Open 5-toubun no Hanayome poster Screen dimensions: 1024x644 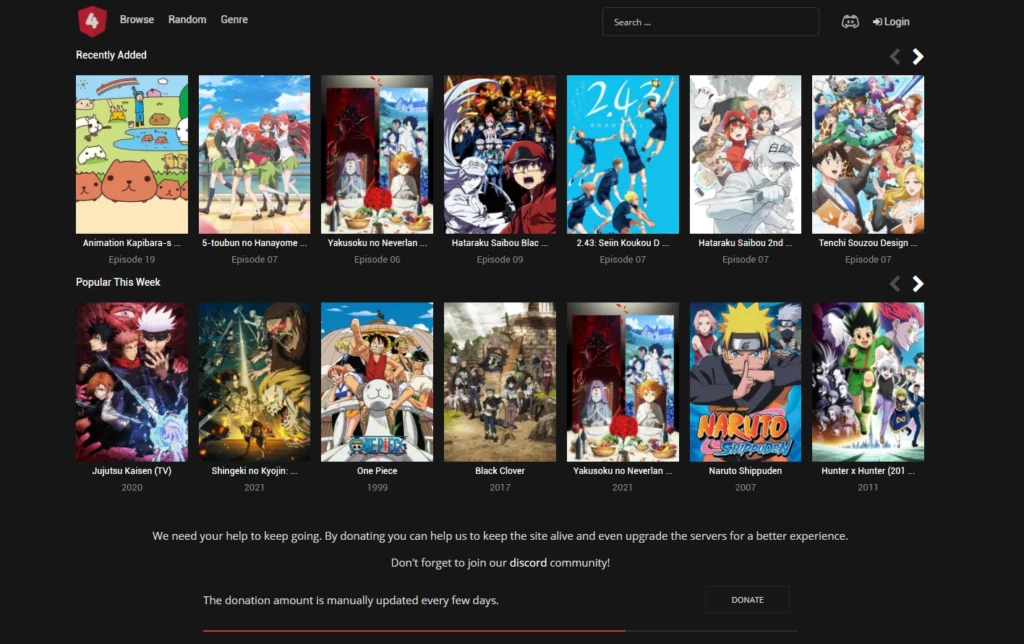tap(255, 154)
